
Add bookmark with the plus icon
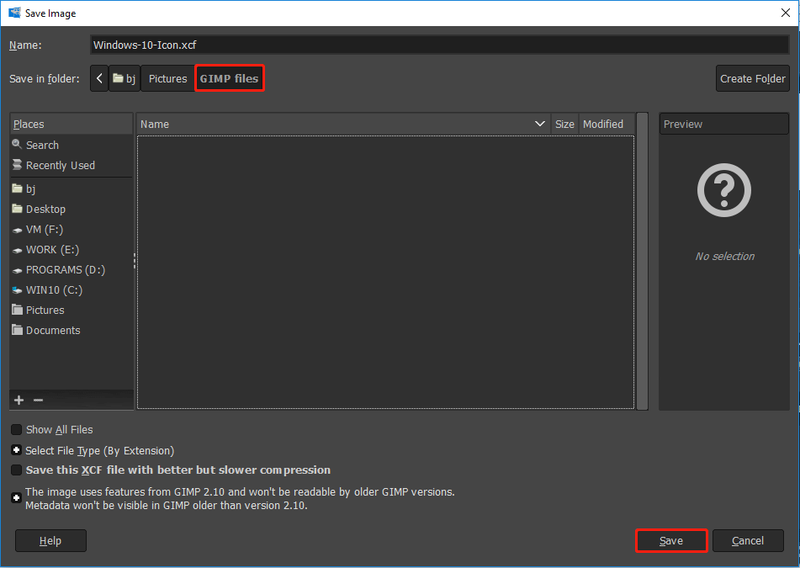[19, 400]
